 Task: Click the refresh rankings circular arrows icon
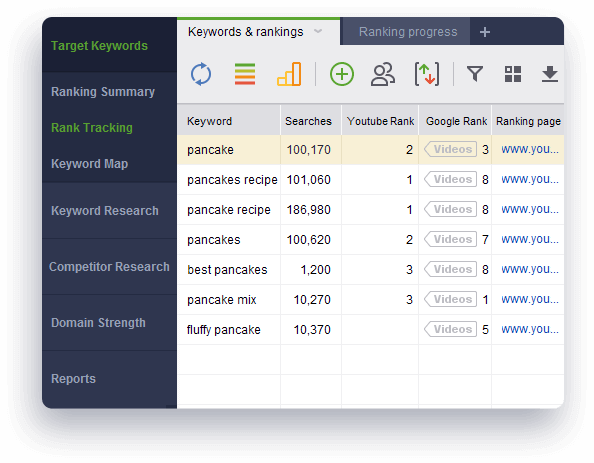[x=201, y=74]
